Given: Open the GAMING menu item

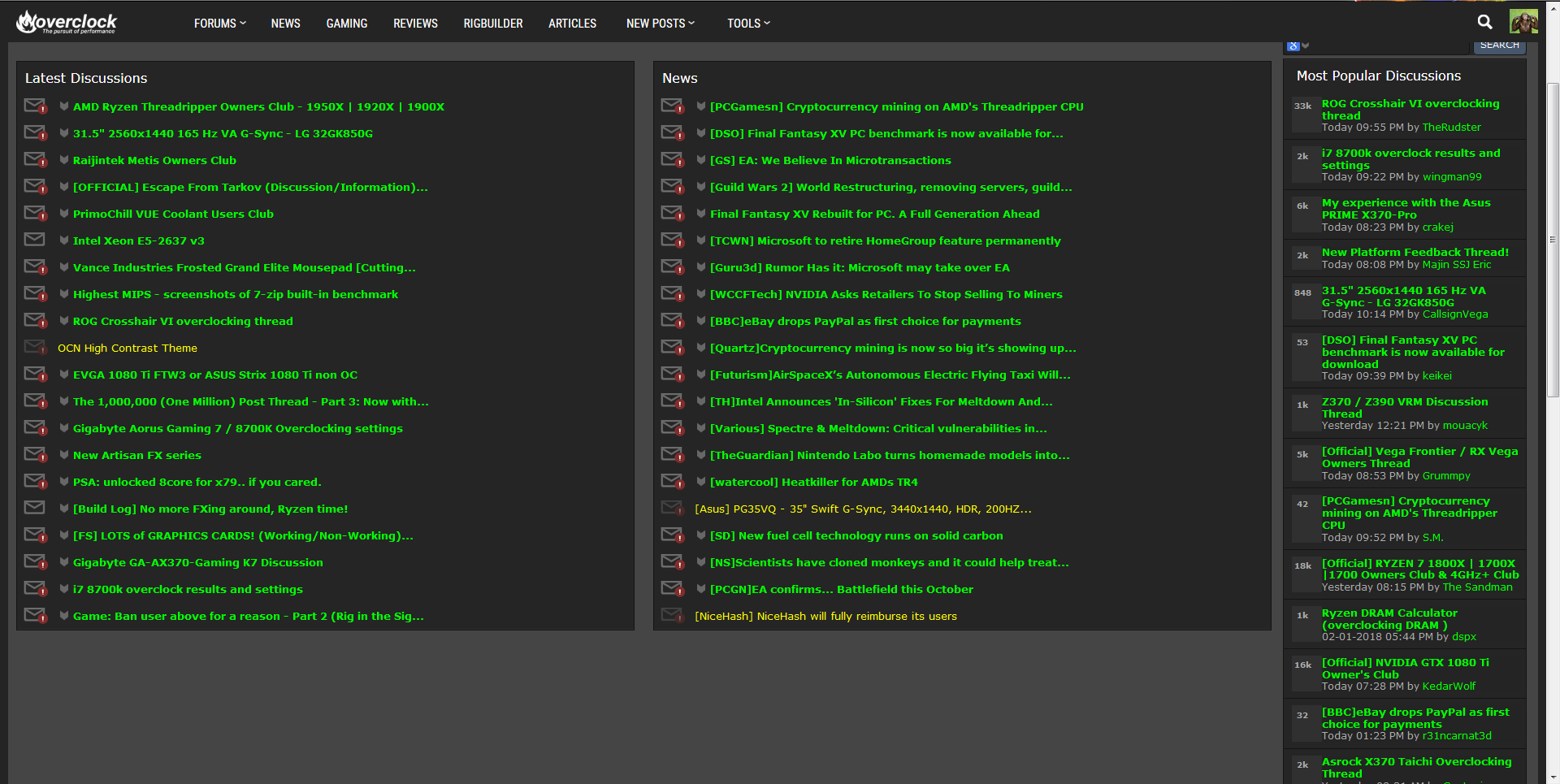Looking at the screenshot, I should [x=347, y=24].
